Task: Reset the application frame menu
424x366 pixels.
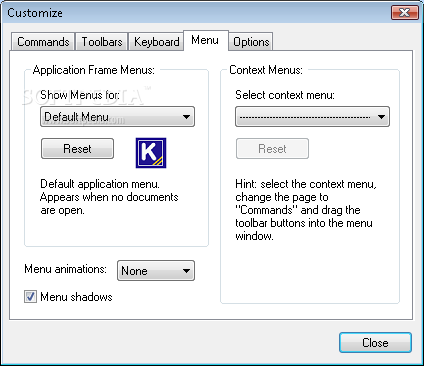Action: pyautogui.click(x=77, y=149)
